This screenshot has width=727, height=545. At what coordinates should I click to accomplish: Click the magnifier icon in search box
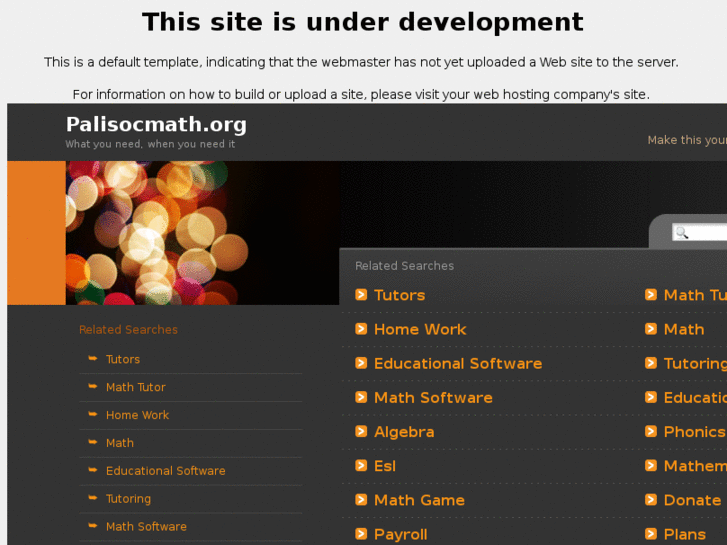point(682,232)
